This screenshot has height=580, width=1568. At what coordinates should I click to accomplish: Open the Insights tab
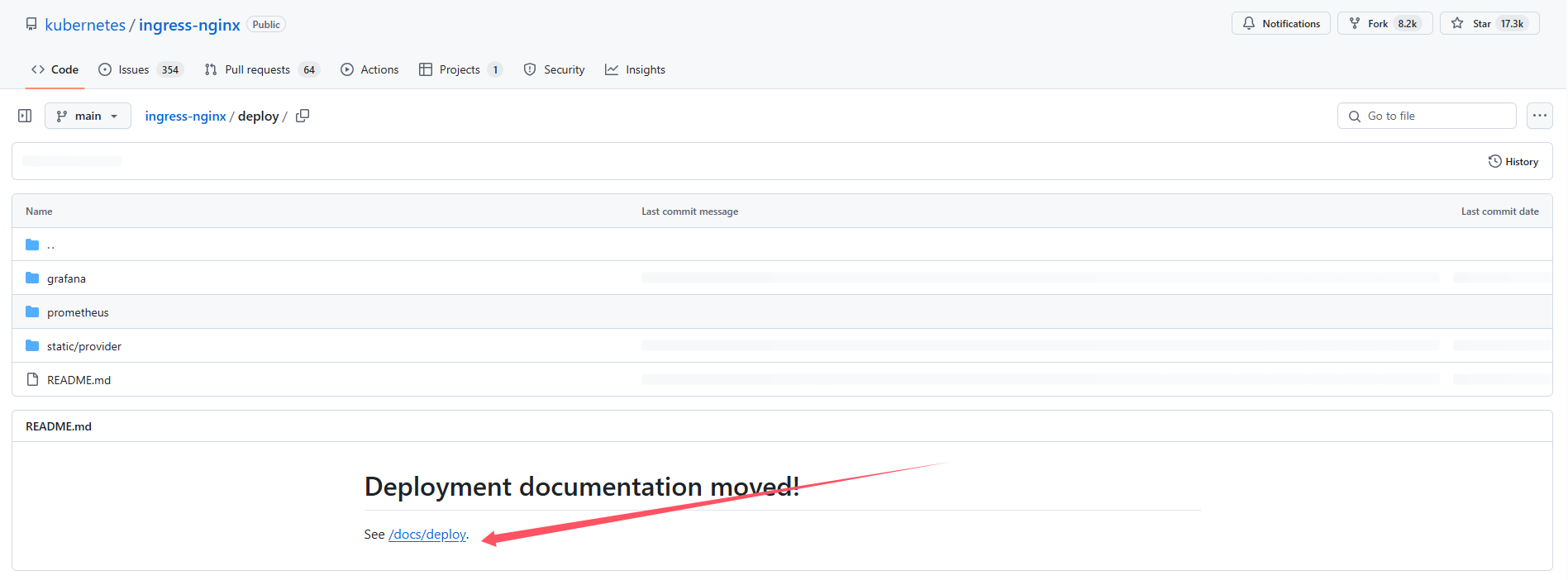click(635, 69)
